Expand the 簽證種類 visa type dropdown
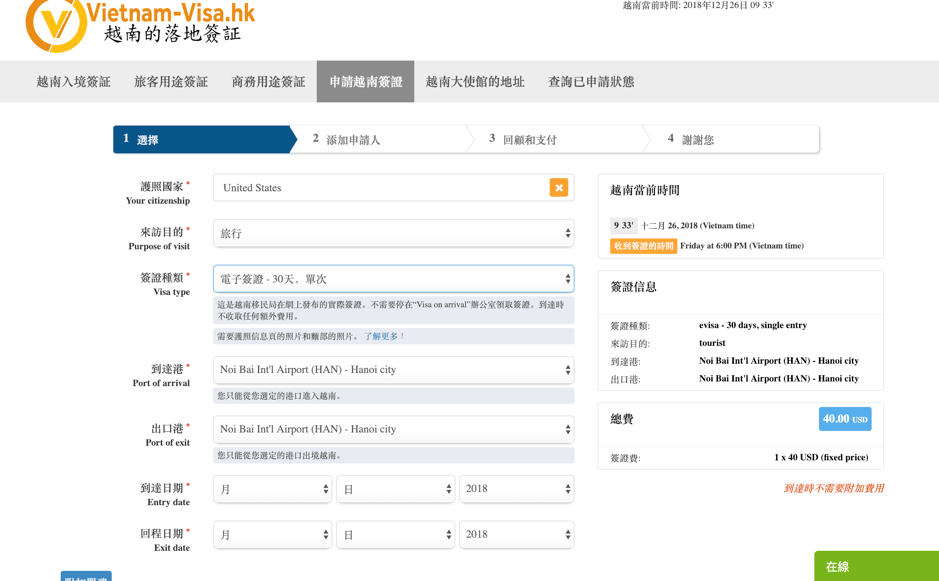 (393, 279)
